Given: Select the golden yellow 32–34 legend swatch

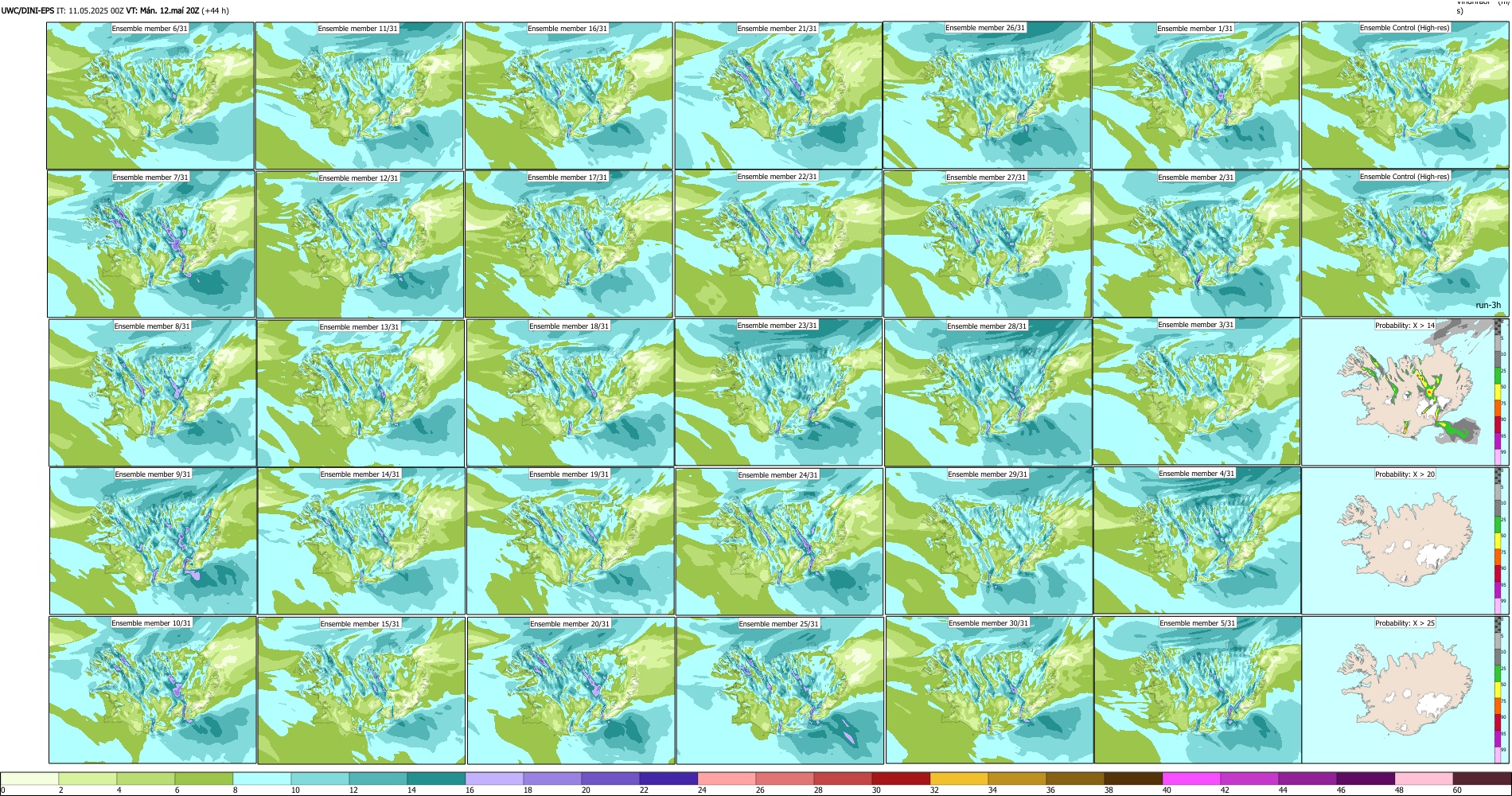Looking at the screenshot, I should [959, 778].
